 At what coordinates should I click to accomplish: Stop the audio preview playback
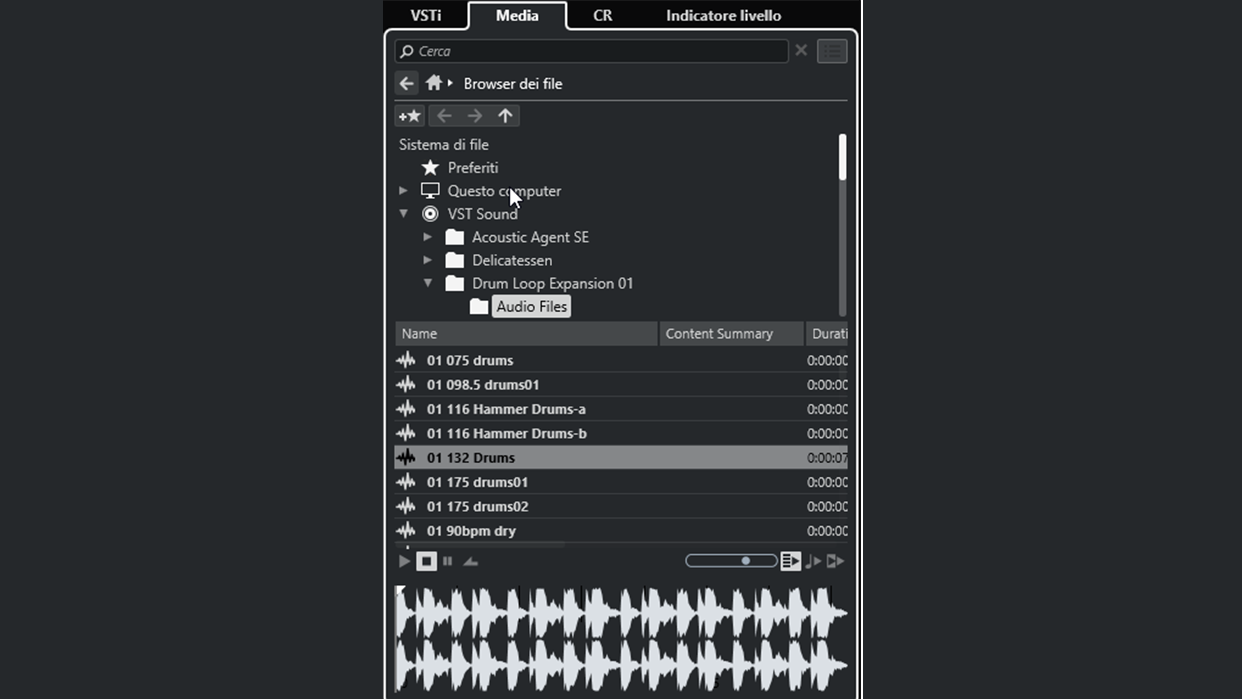click(x=427, y=561)
